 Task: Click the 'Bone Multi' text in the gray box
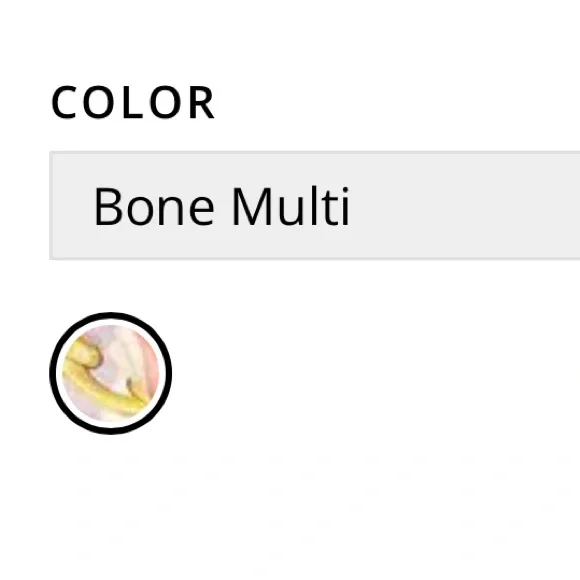(x=222, y=206)
